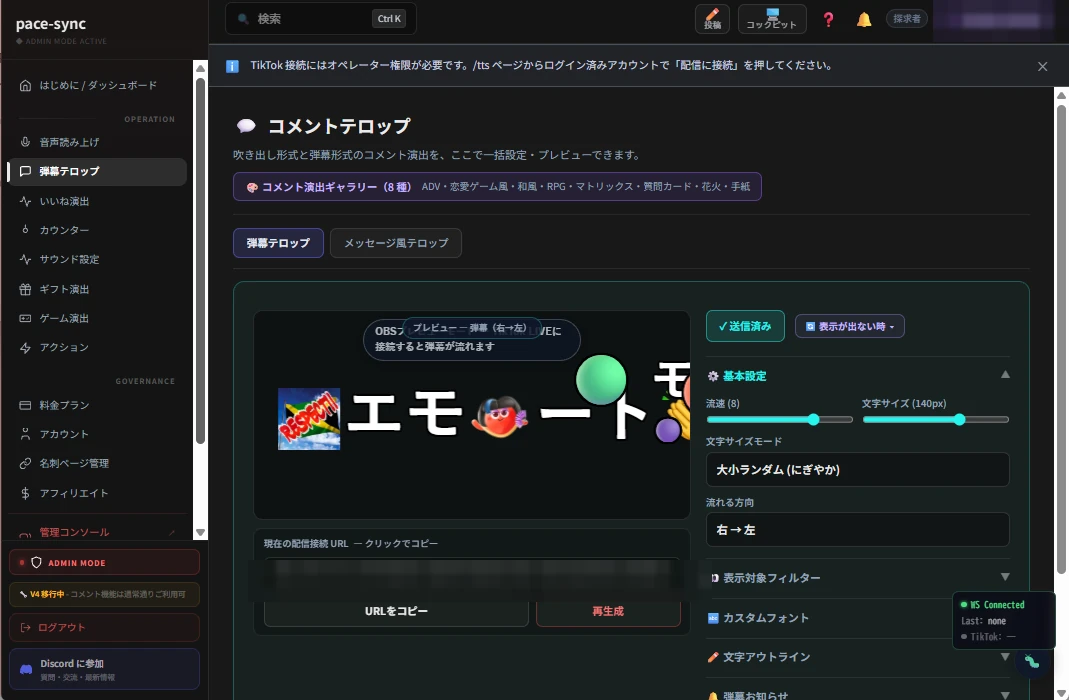Click the pencil icon beside 文字アウトライン
The image size is (1069, 700).
(x=713, y=657)
